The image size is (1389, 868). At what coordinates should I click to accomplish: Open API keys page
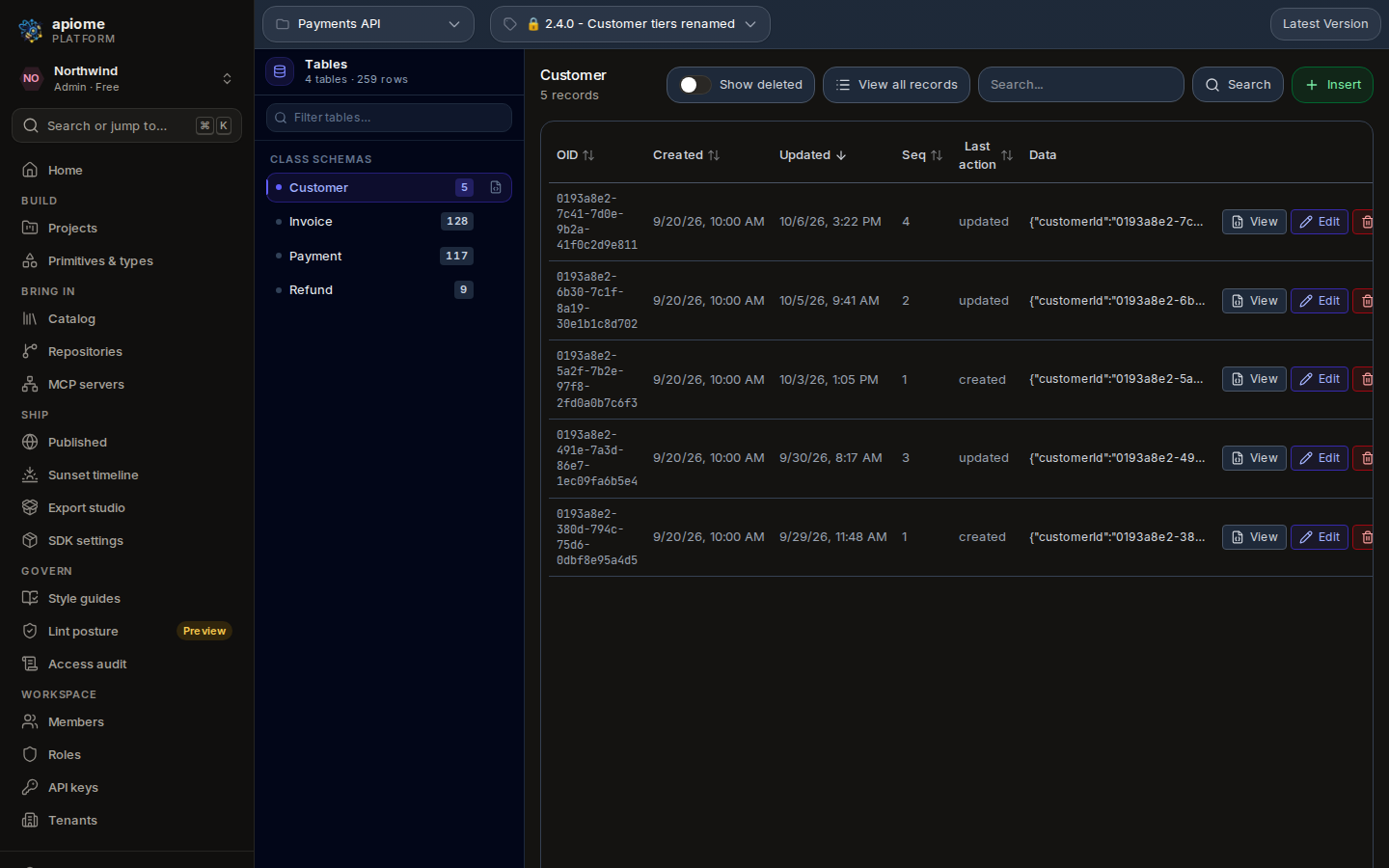click(126, 788)
